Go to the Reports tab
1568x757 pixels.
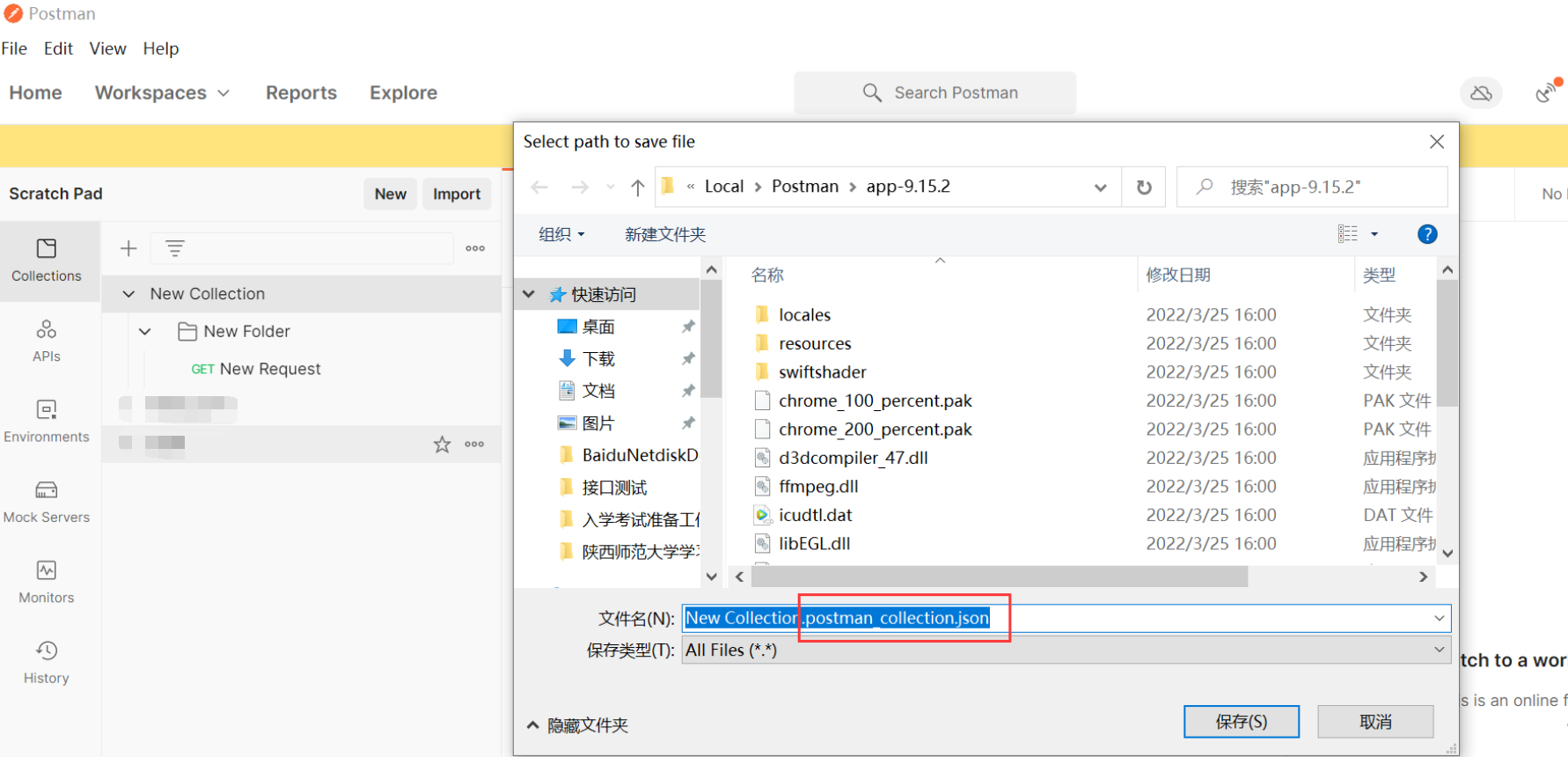click(301, 92)
